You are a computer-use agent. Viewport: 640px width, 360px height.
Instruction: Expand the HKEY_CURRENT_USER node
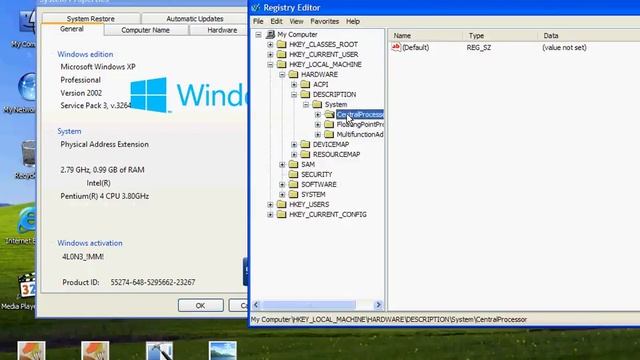pos(270,54)
